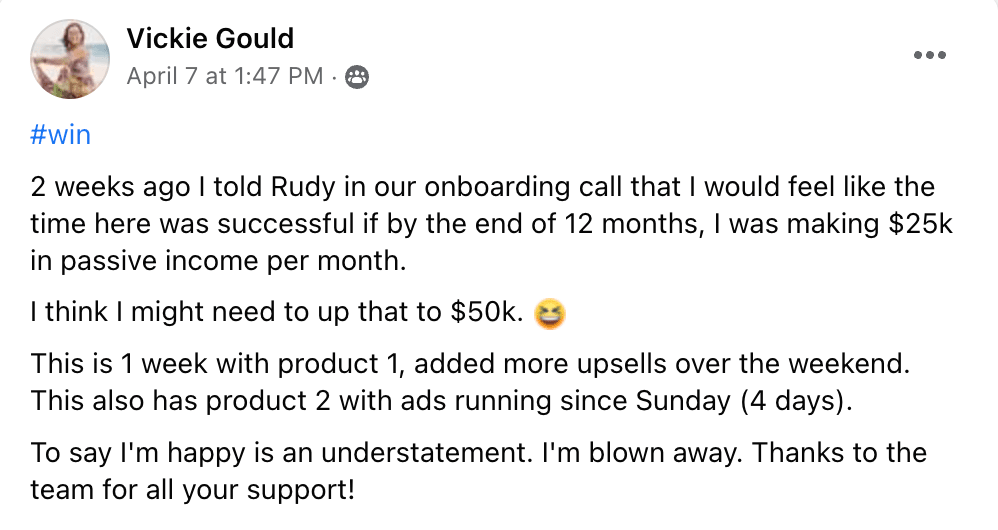Follow the #win hashtag link
The height and width of the screenshot is (530, 998).
[x=61, y=133]
